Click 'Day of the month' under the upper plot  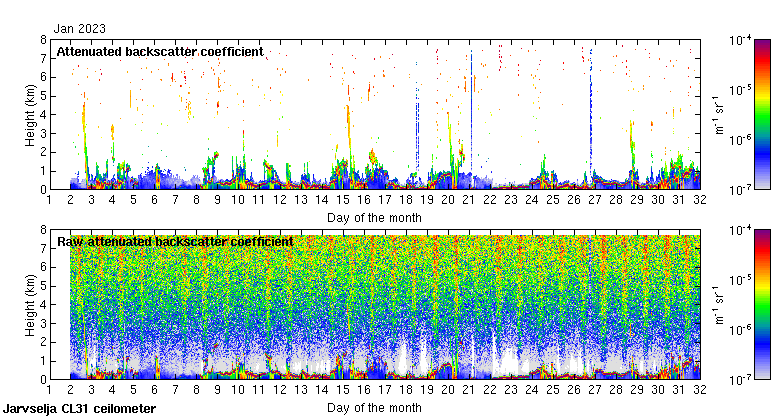point(374,218)
